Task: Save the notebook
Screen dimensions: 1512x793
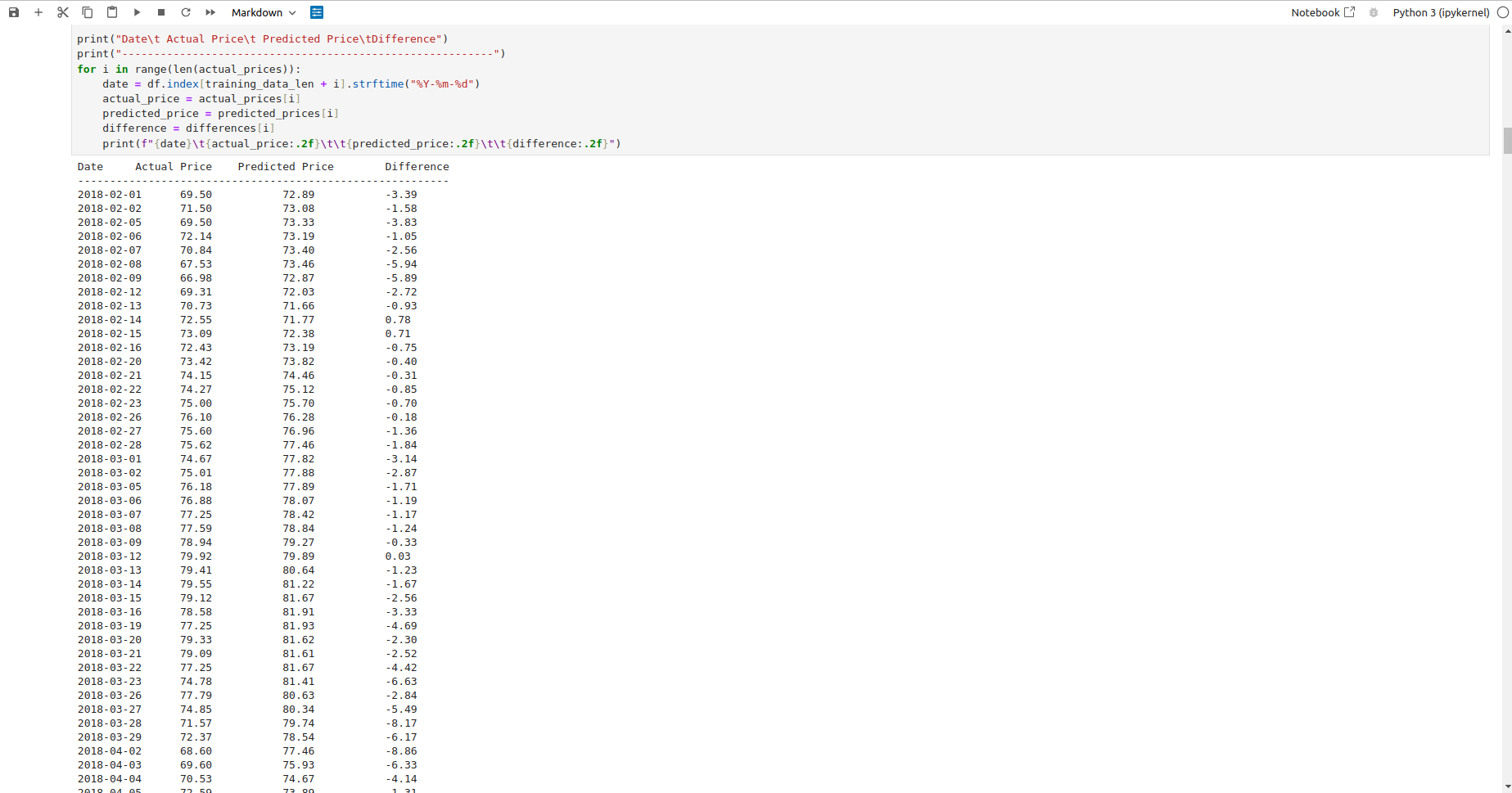Action: (x=13, y=12)
